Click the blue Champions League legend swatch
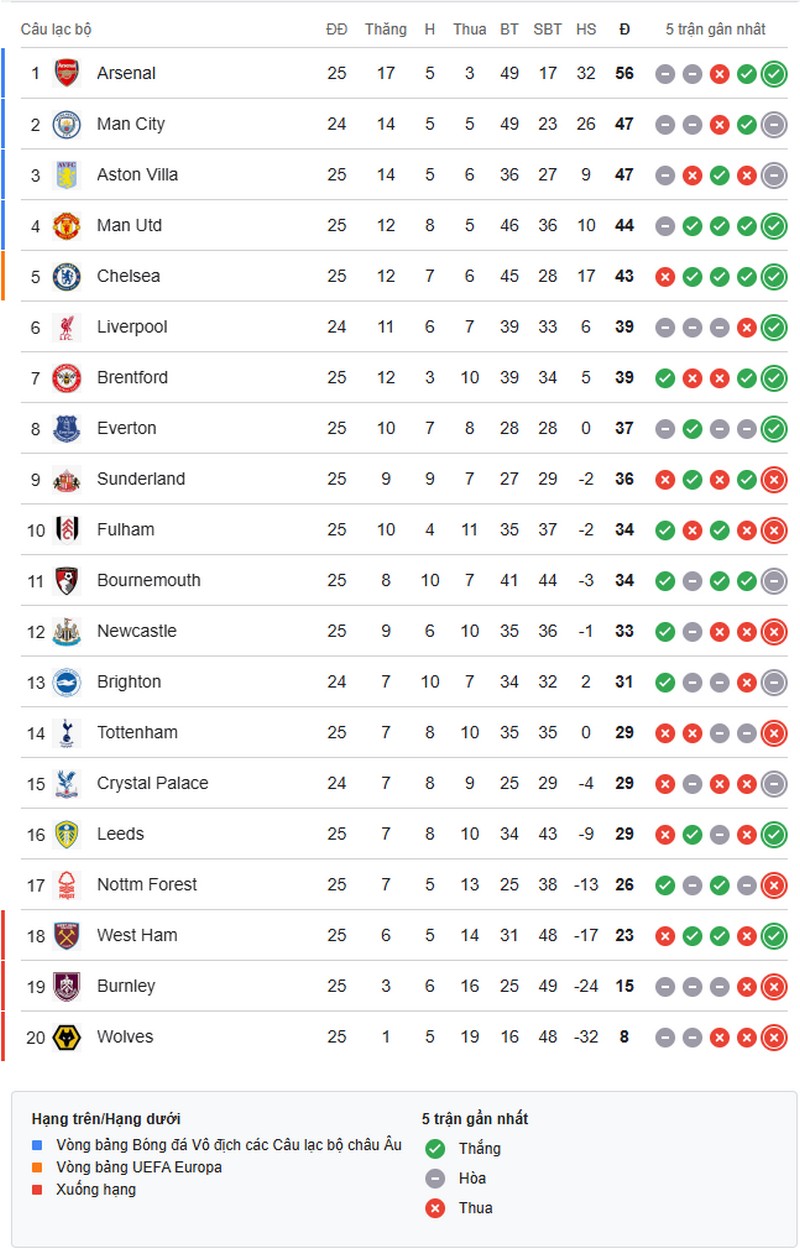800x1249 pixels. [38, 1145]
